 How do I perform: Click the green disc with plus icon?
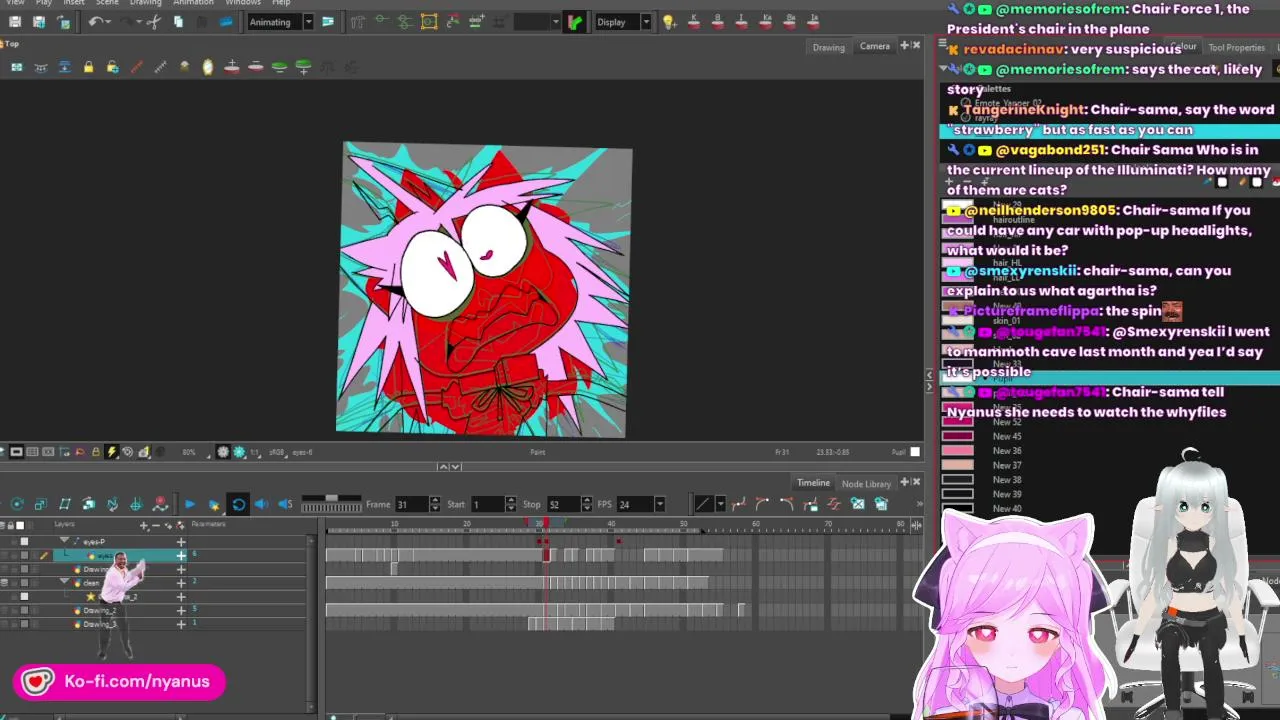pyautogui.click(x=303, y=67)
